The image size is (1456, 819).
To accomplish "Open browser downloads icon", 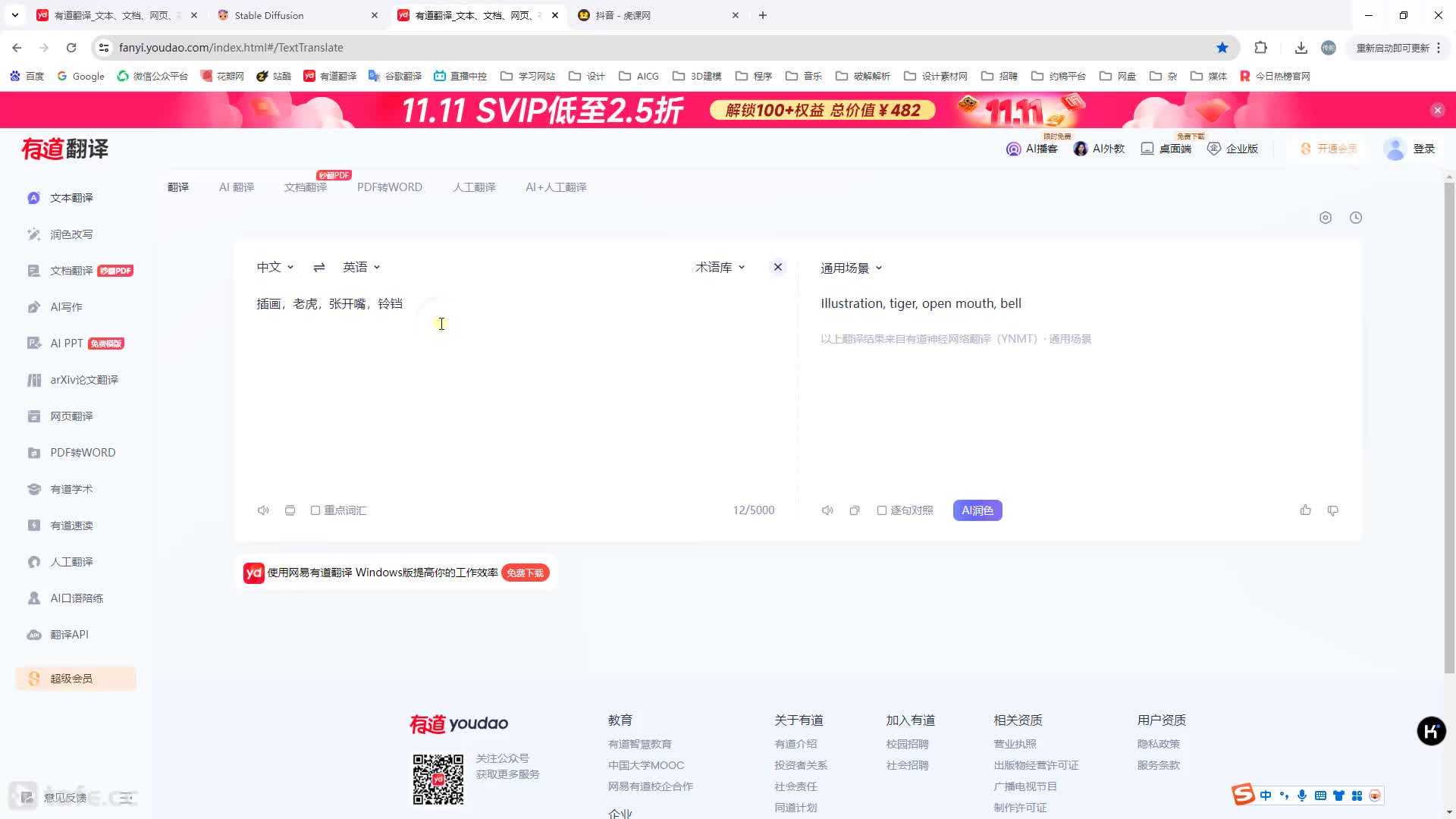I will coord(1301,47).
